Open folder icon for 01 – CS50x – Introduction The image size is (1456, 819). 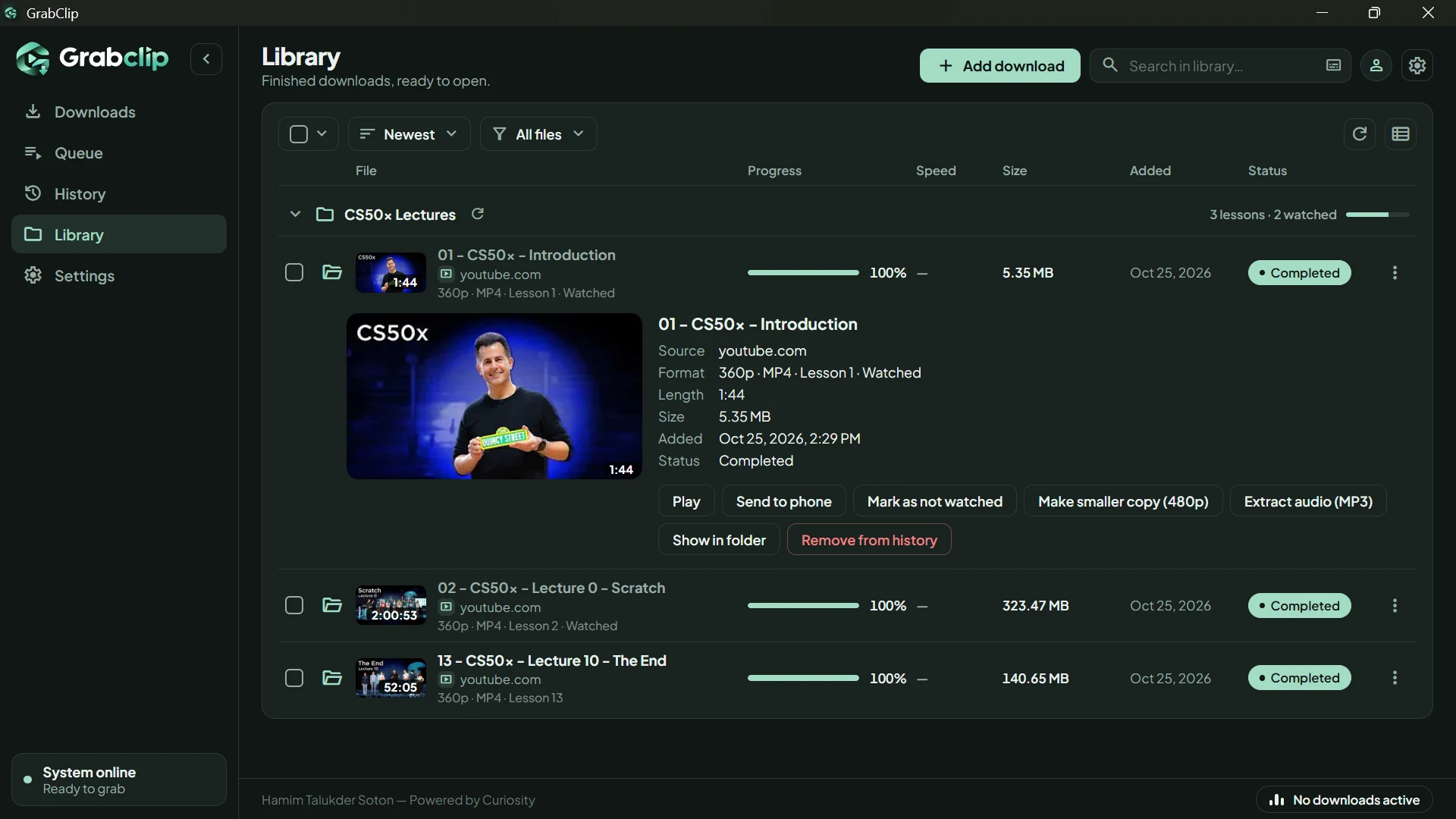(x=332, y=273)
